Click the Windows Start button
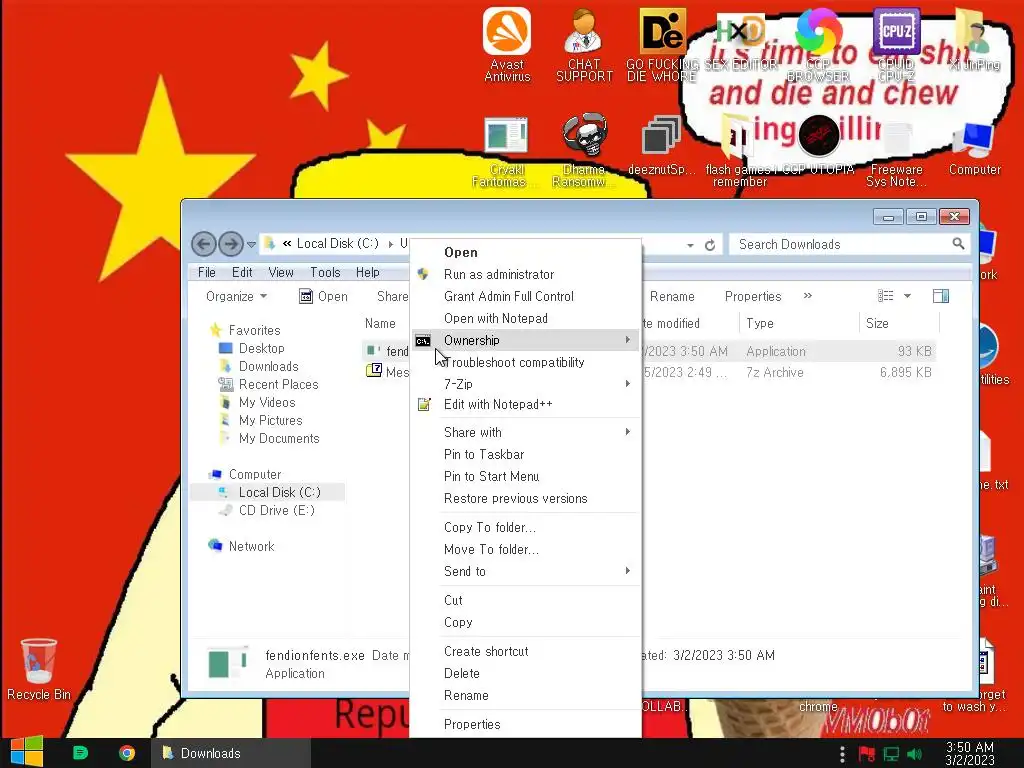Screen dimensions: 1024x768 point(27,752)
